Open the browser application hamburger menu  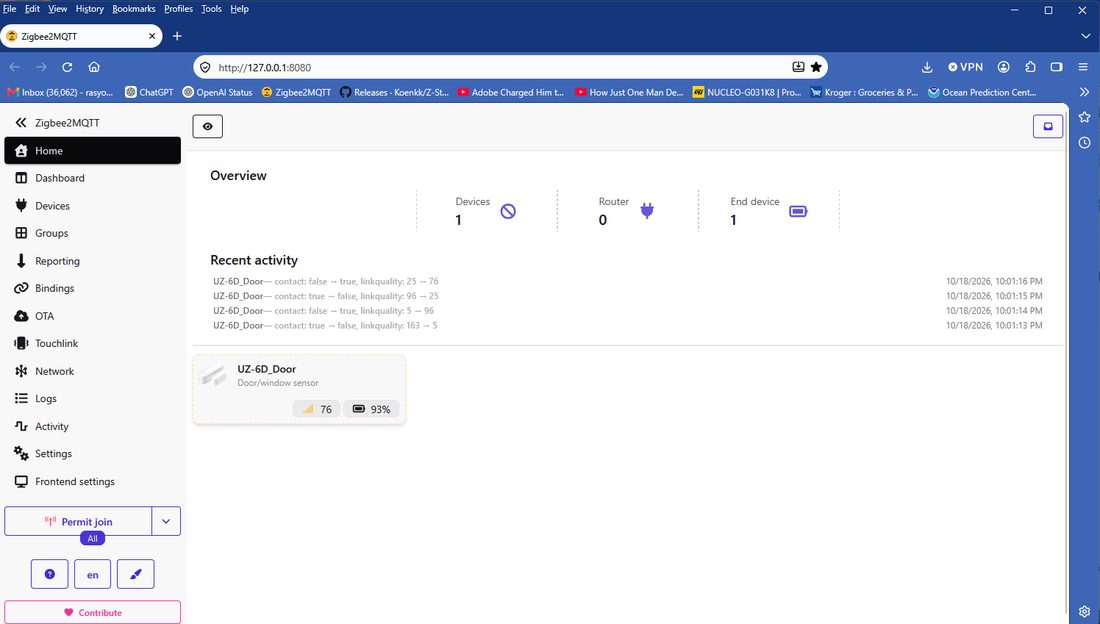[1083, 67]
